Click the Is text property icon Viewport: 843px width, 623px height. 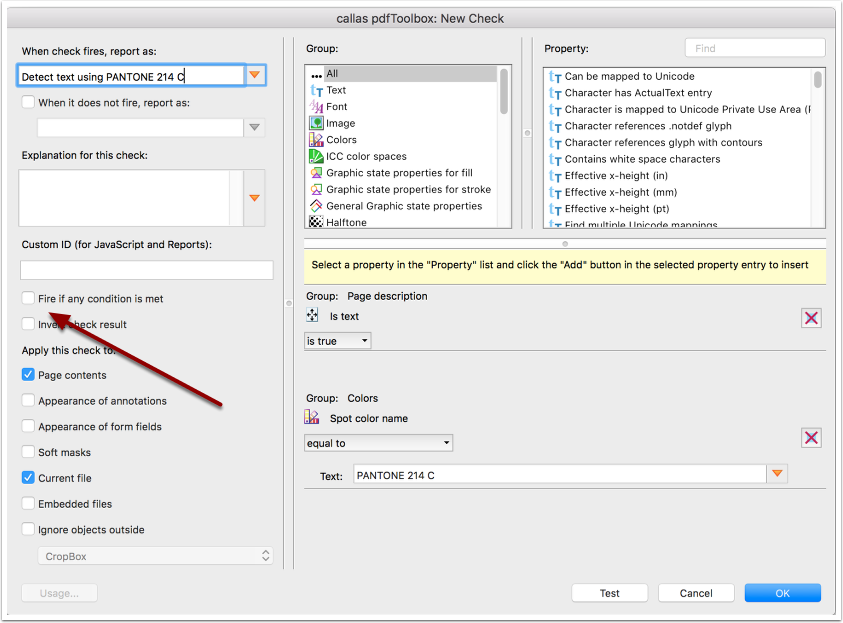click(x=312, y=316)
